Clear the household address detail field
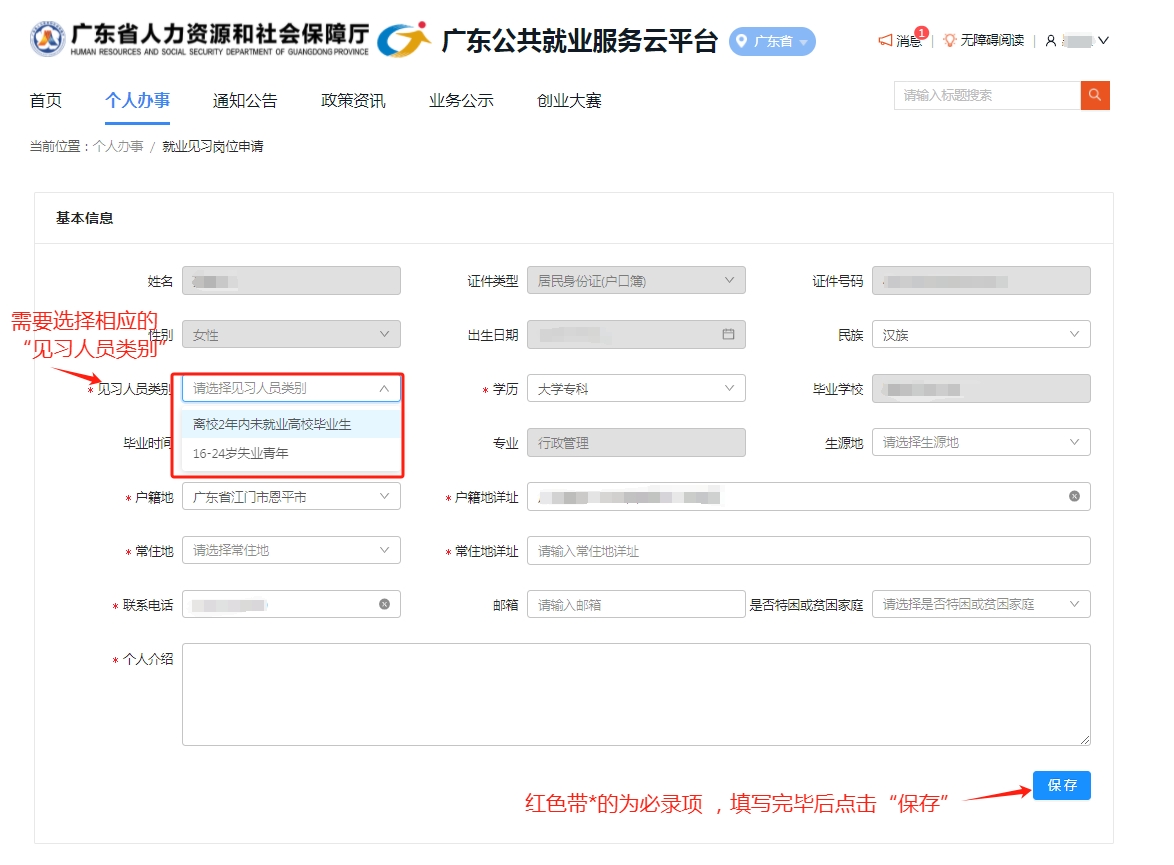1174x865 pixels. coord(1074,496)
